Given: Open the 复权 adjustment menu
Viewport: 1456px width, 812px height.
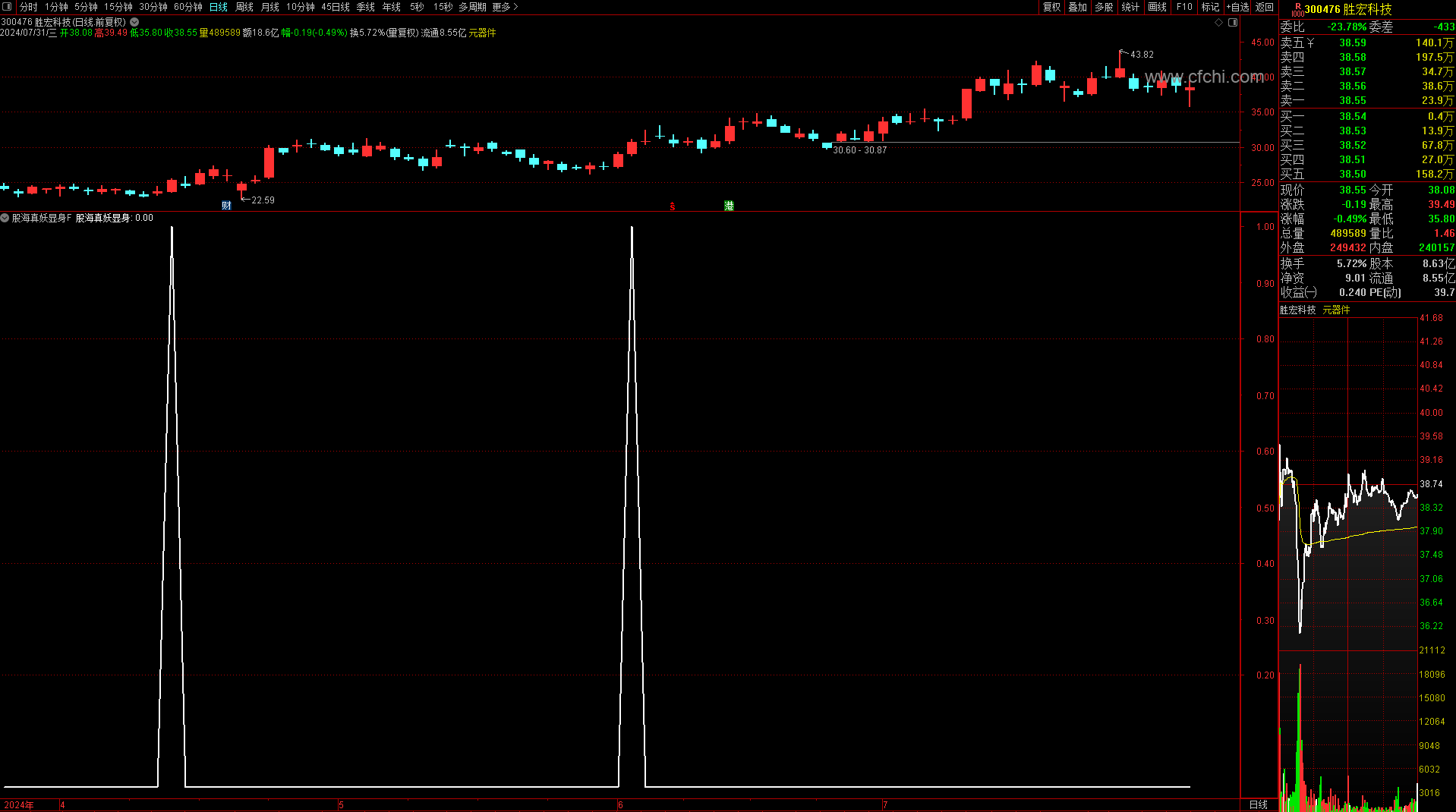Looking at the screenshot, I should (x=1051, y=7).
